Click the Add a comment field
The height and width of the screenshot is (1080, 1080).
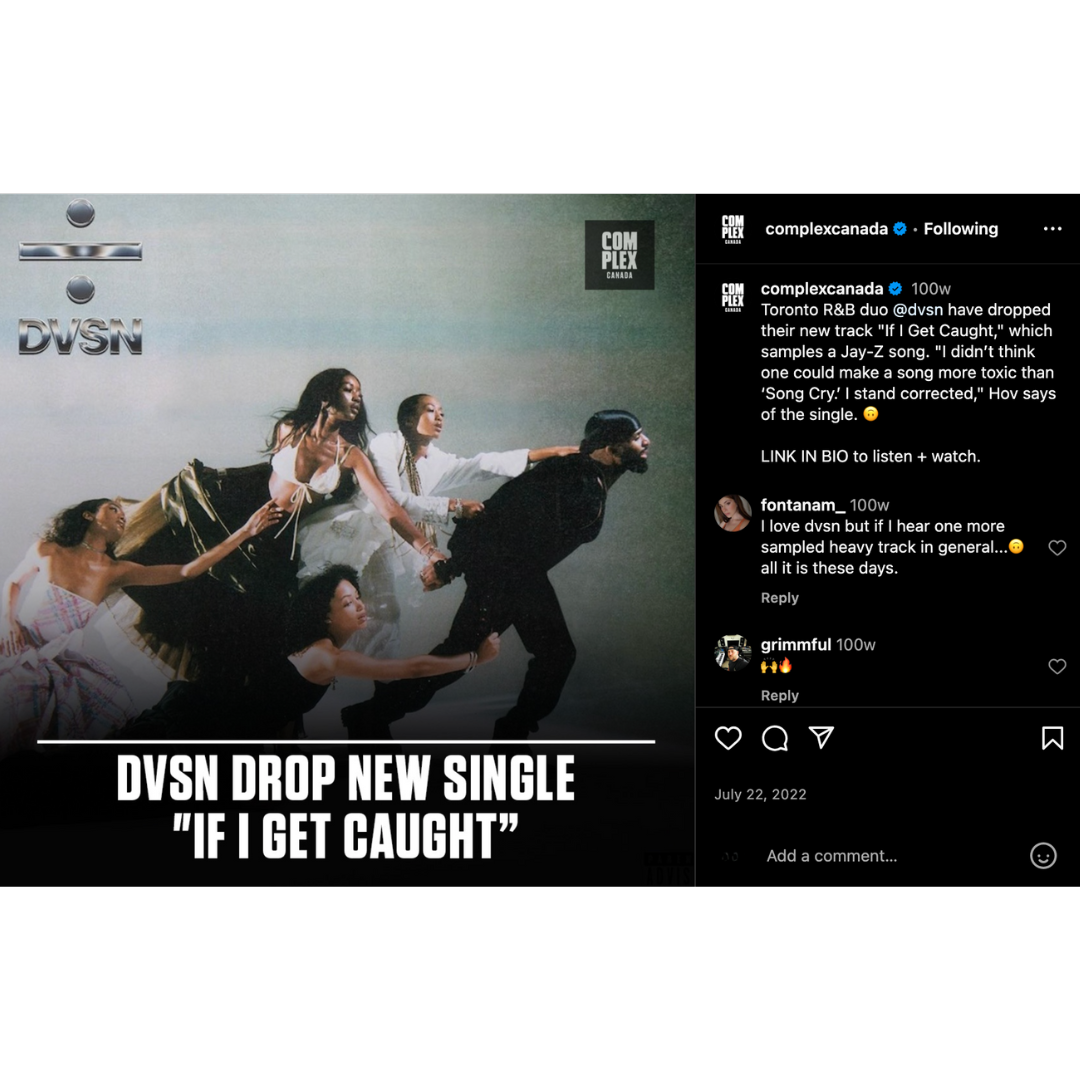tap(889, 855)
